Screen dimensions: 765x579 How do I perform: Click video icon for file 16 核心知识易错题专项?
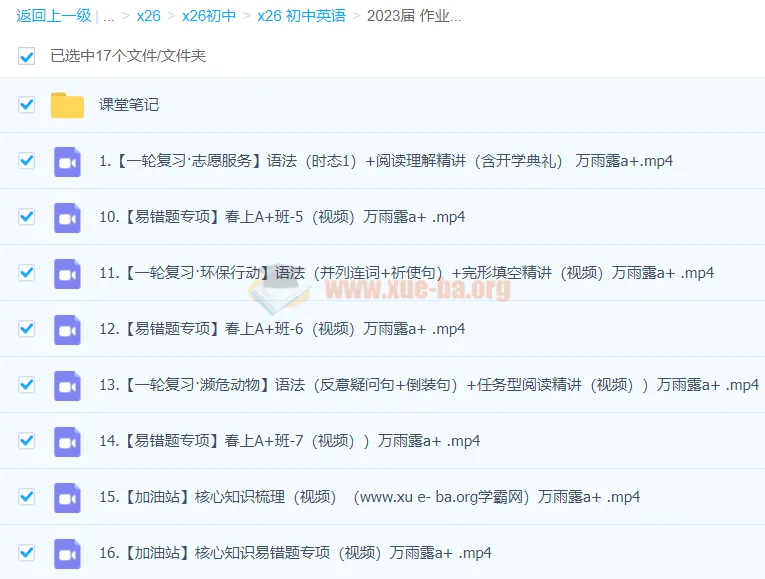67,553
